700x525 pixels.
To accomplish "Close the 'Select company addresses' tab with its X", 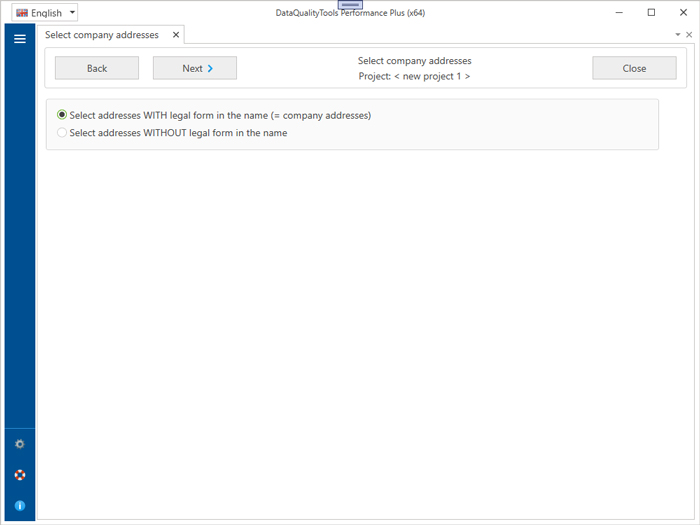I will click(176, 35).
